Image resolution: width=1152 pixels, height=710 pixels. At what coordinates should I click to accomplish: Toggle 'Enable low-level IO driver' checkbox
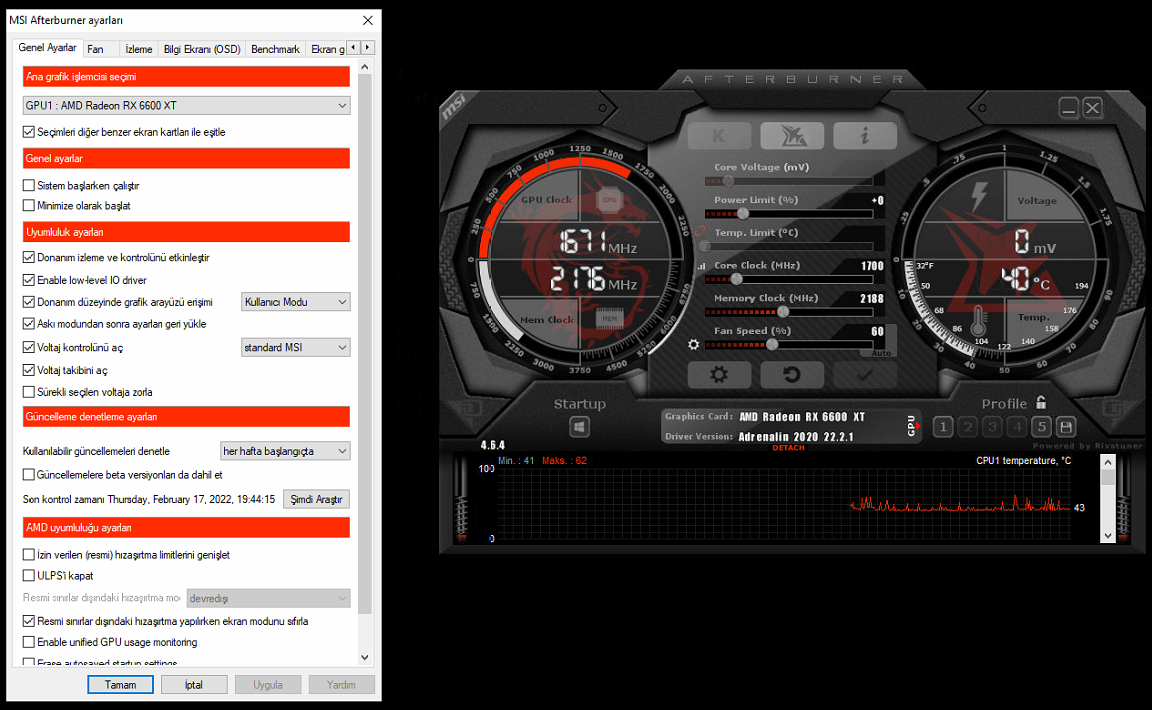pos(29,279)
